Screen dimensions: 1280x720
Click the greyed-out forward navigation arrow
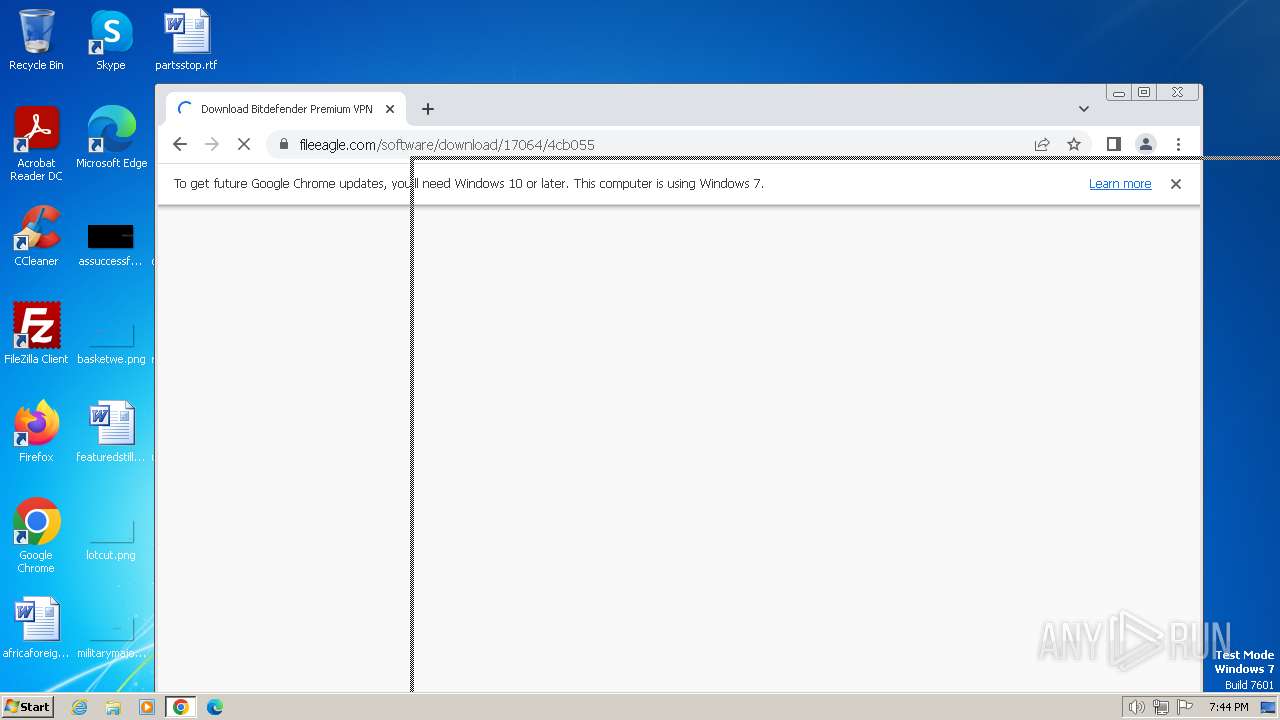[211, 144]
